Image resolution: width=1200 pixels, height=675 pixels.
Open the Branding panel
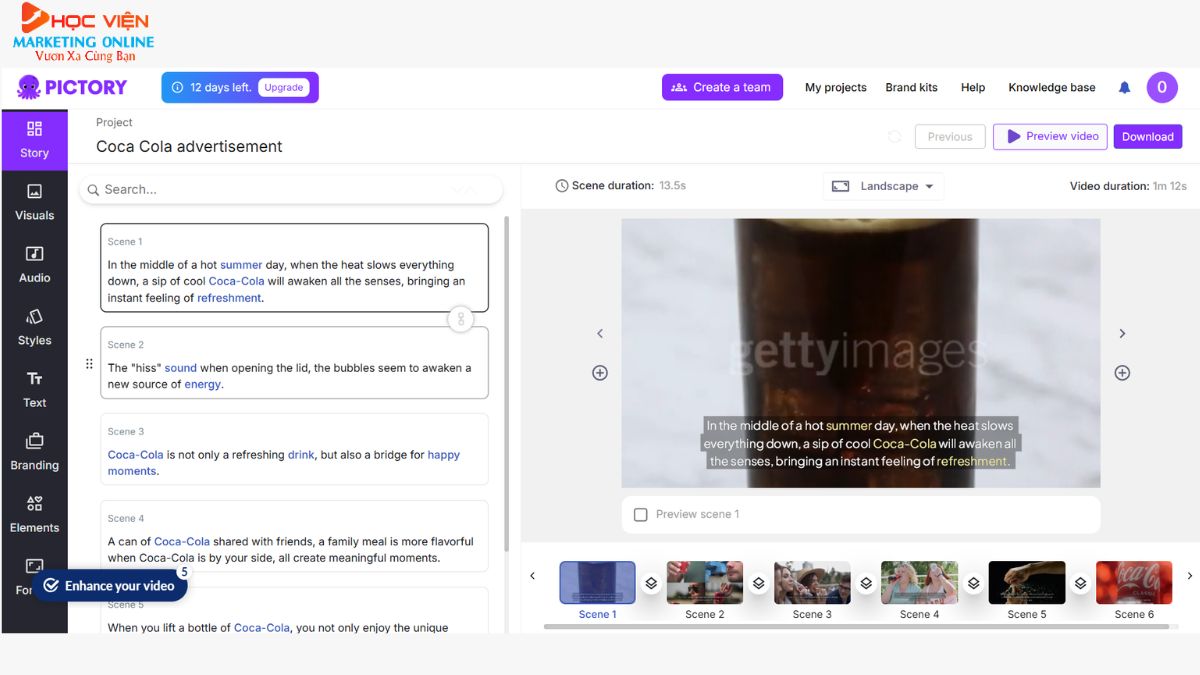[x=34, y=452]
